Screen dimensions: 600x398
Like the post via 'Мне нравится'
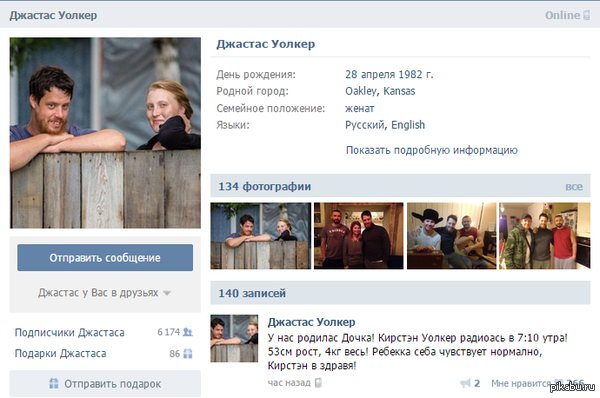pyautogui.click(x=520, y=383)
